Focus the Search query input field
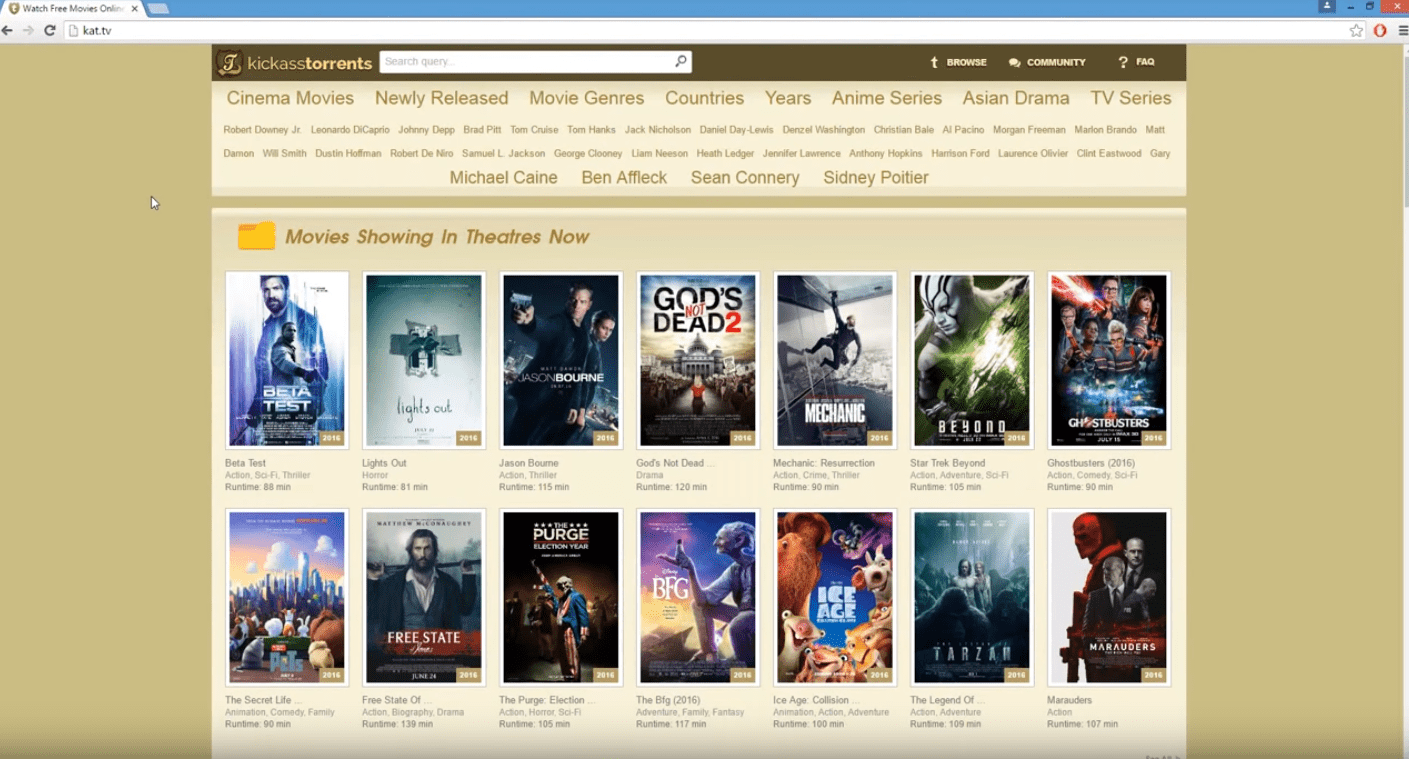The width and height of the screenshot is (1409, 759). [x=525, y=61]
